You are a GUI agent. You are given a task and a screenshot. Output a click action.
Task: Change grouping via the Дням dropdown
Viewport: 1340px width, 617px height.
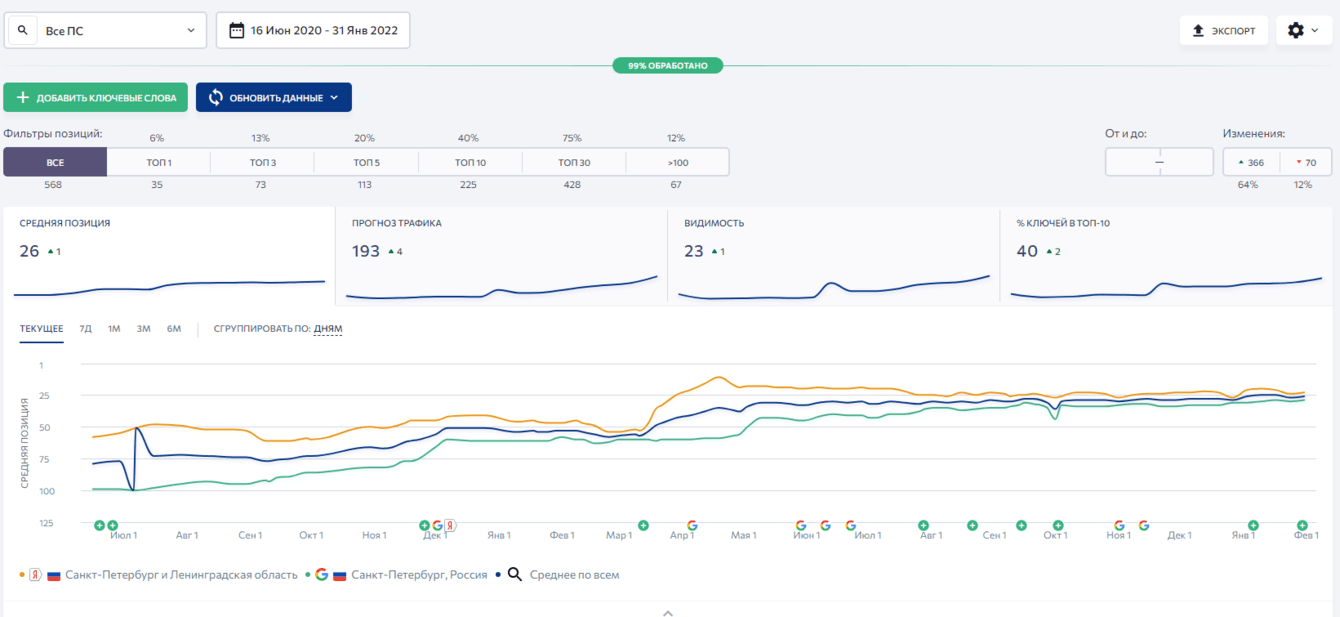[328, 329]
